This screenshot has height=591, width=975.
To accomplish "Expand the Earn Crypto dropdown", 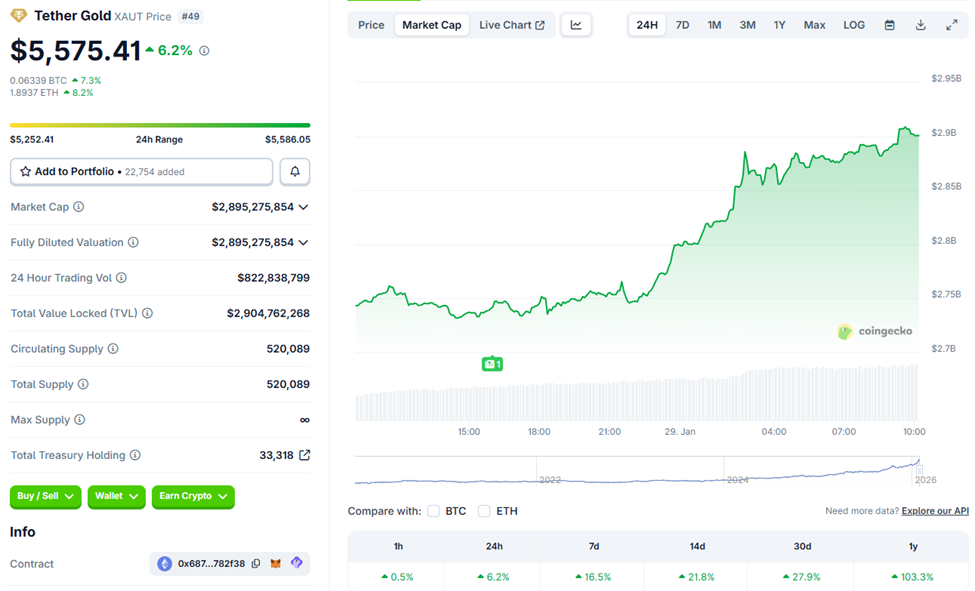I will pyautogui.click(x=193, y=497).
